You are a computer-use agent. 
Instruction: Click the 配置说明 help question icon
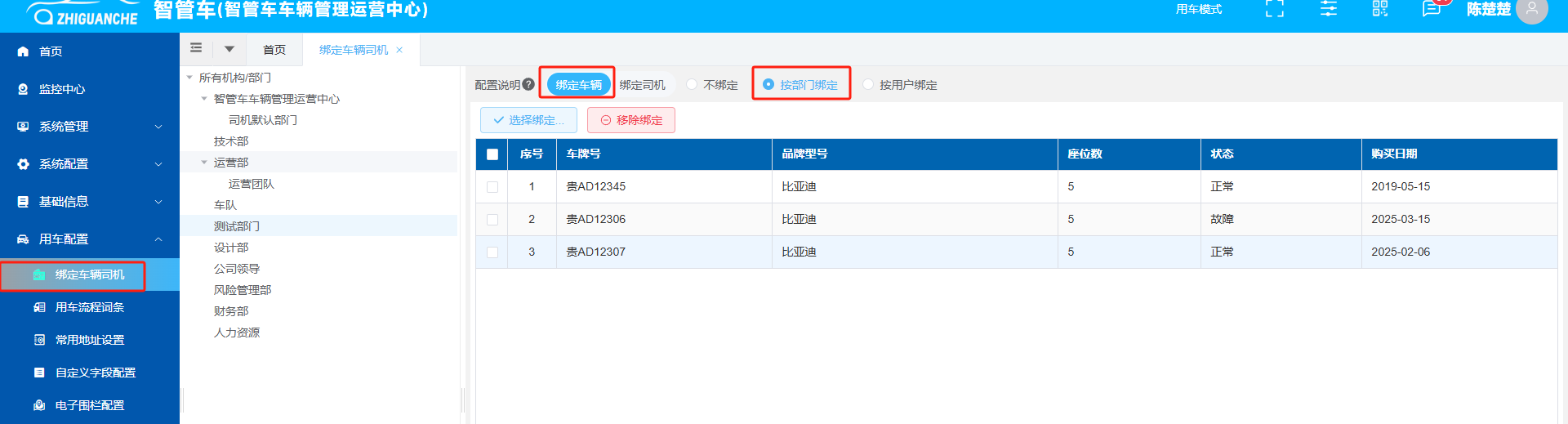click(528, 84)
